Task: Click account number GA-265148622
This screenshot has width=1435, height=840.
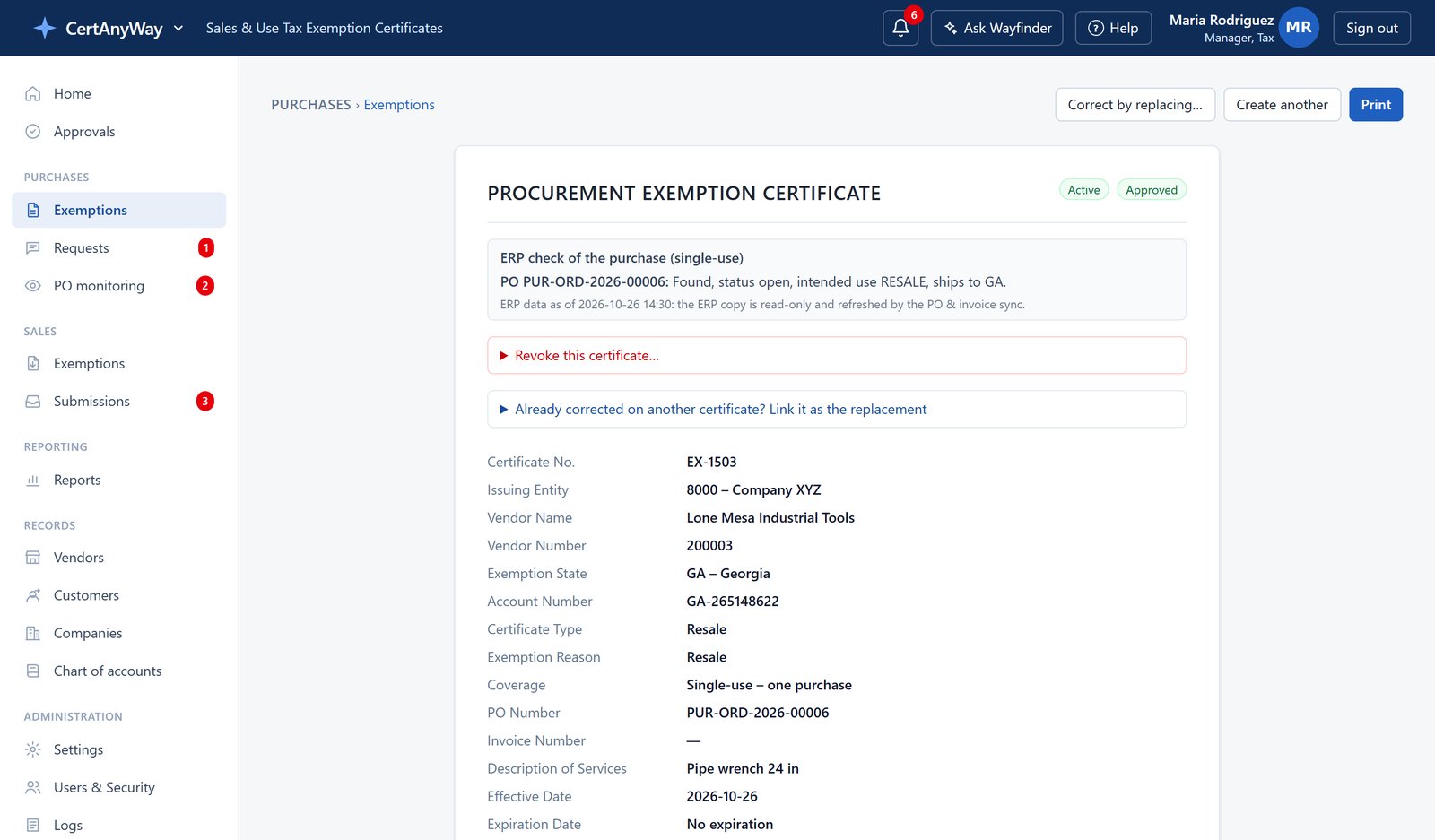Action: click(x=733, y=601)
